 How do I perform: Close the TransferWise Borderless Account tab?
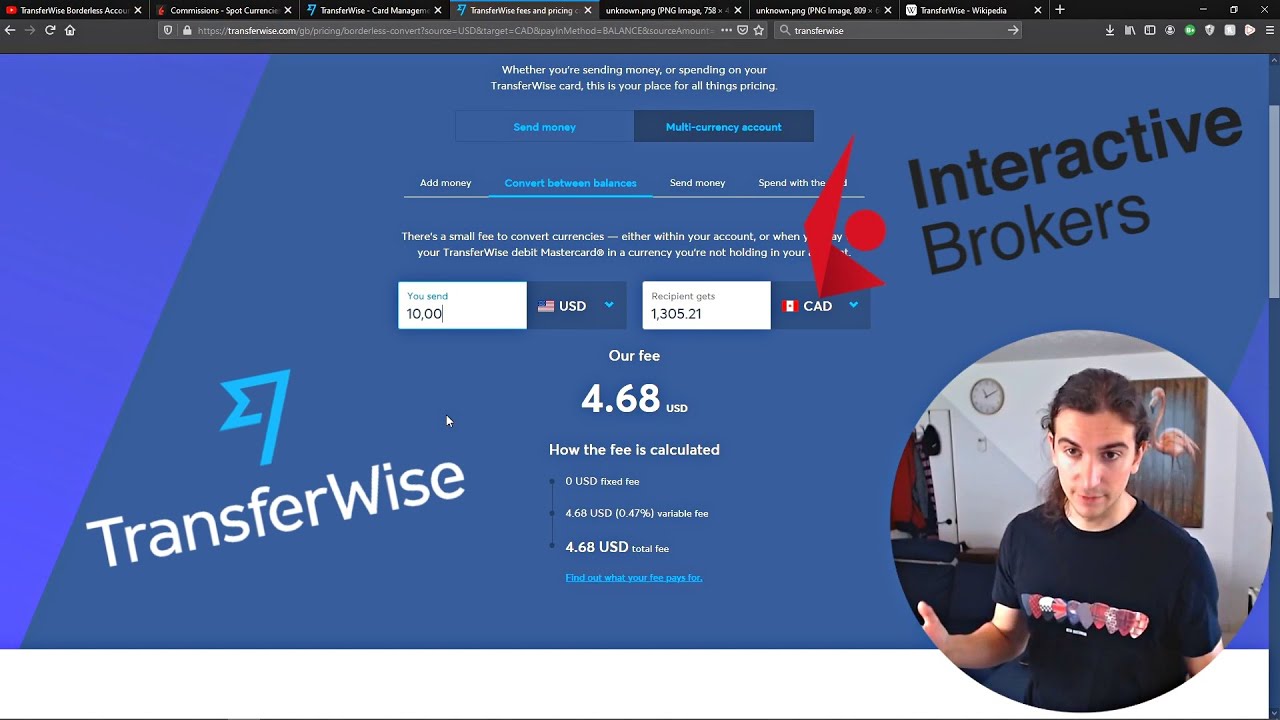pos(138,10)
